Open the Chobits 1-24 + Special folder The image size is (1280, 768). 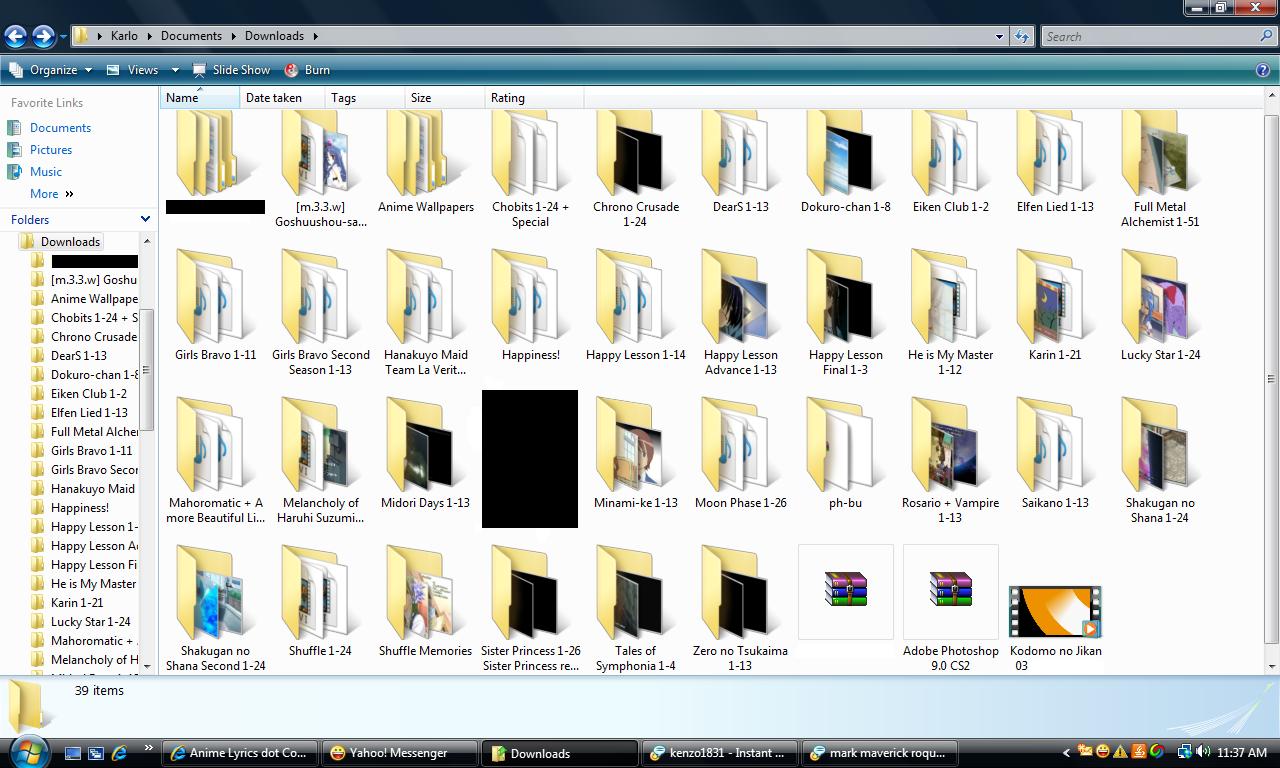point(530,169)
